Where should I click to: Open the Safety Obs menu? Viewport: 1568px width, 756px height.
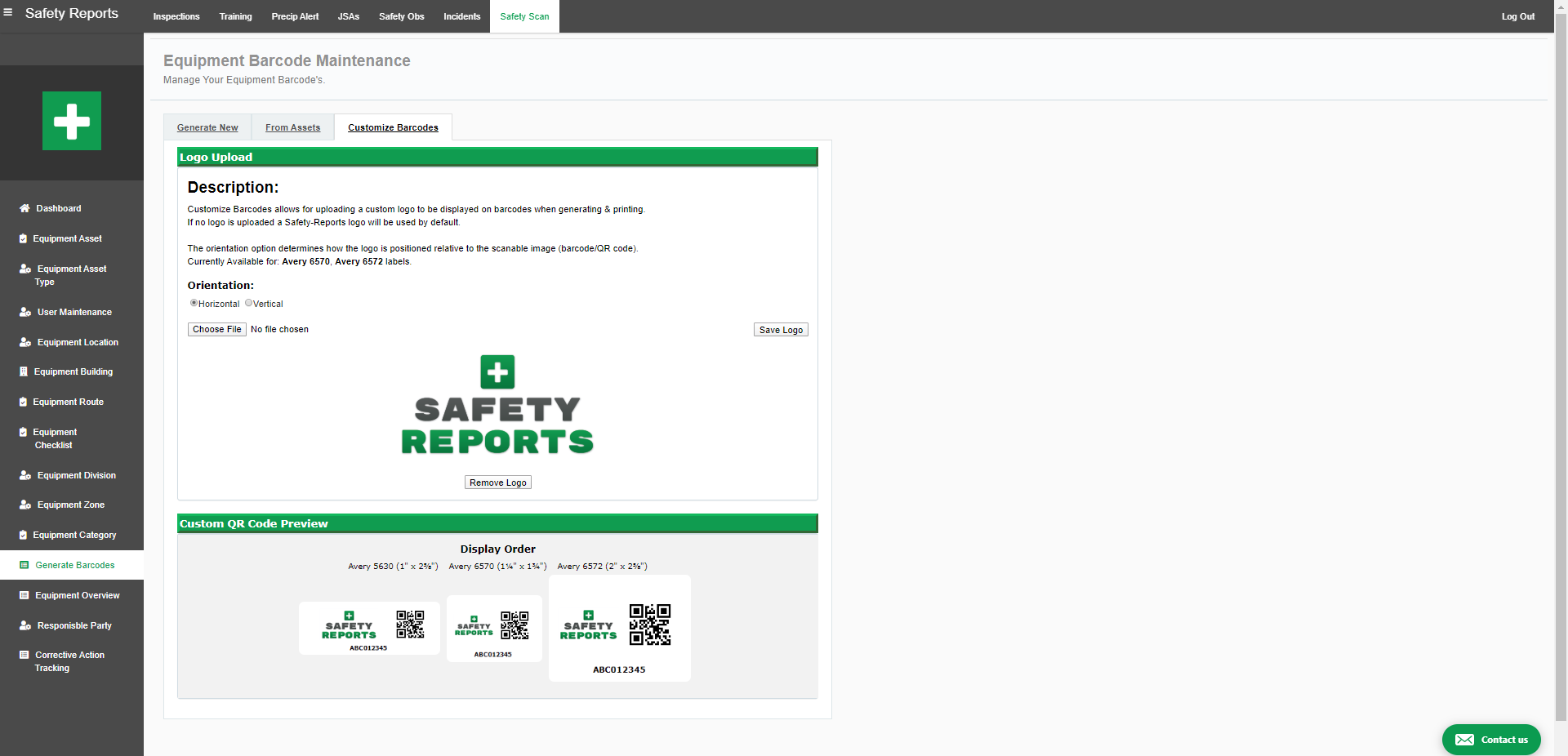402,16
